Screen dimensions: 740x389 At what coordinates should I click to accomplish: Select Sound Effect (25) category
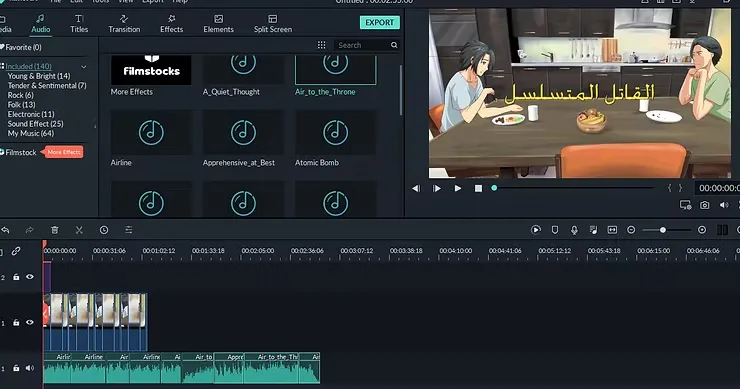(35, 124)
